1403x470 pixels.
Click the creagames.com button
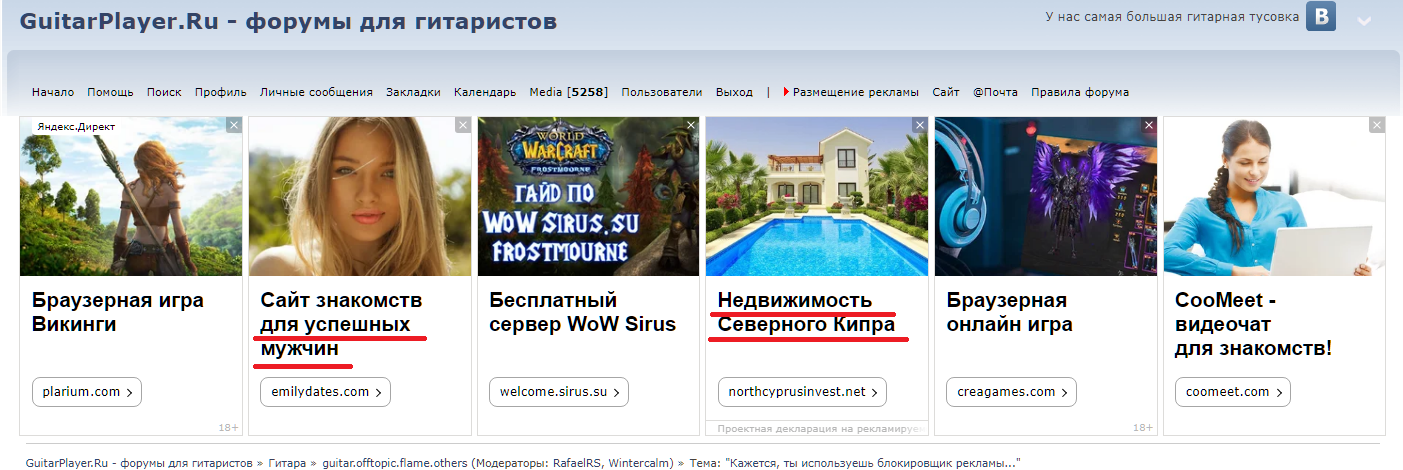tap(1011, 392)
